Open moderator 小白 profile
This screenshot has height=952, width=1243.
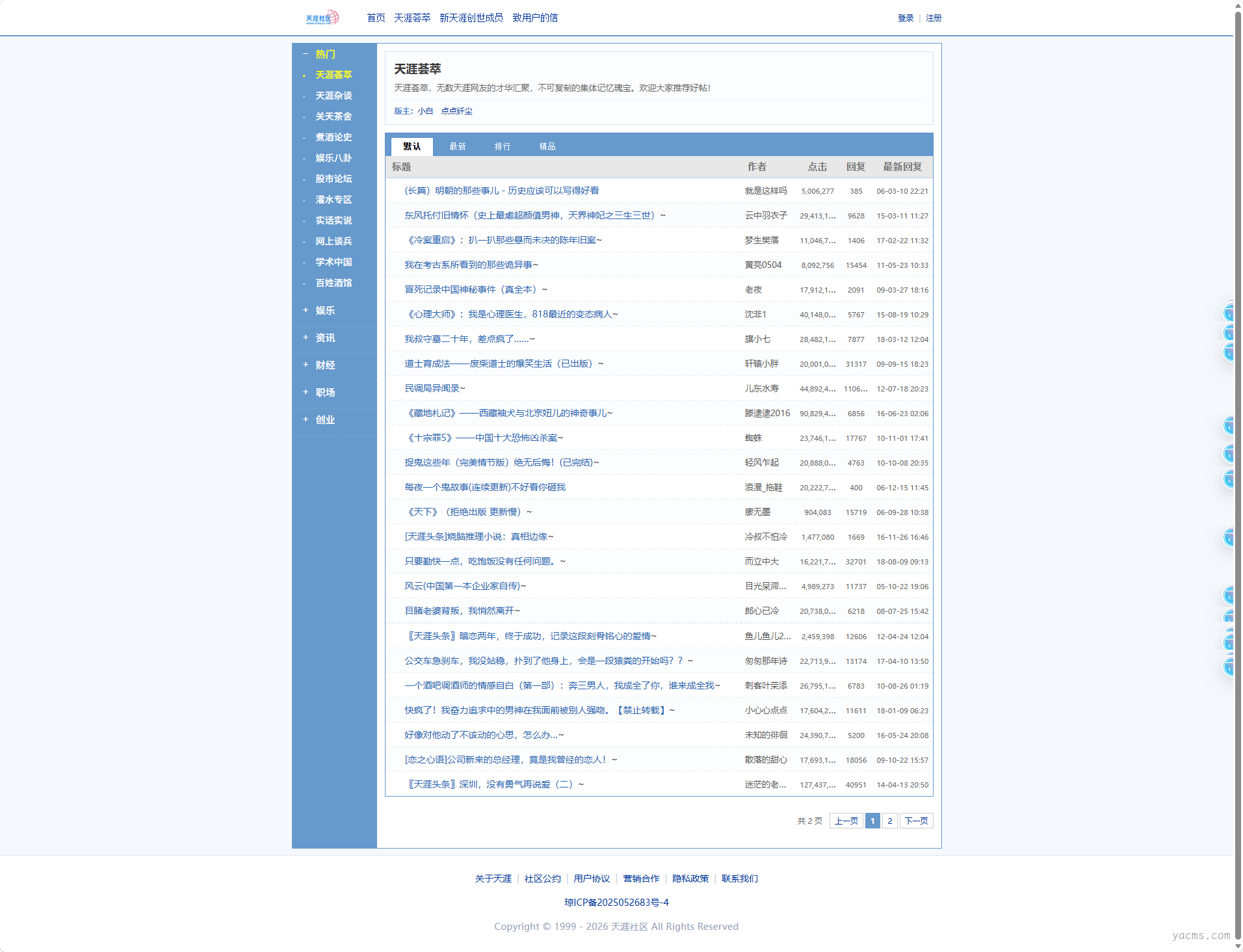425,111
